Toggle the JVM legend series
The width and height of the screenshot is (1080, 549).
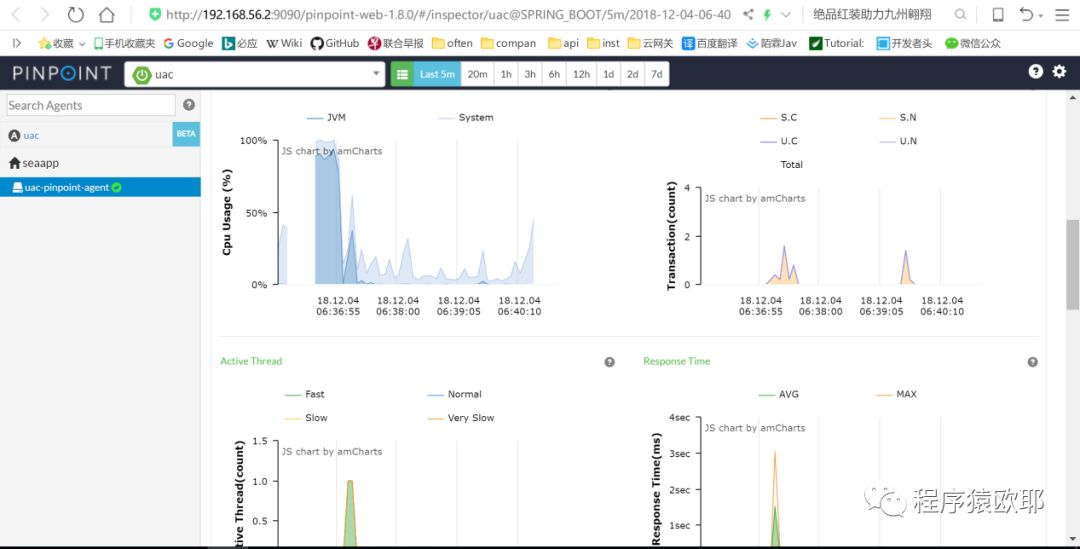click(x=326, y=118)
